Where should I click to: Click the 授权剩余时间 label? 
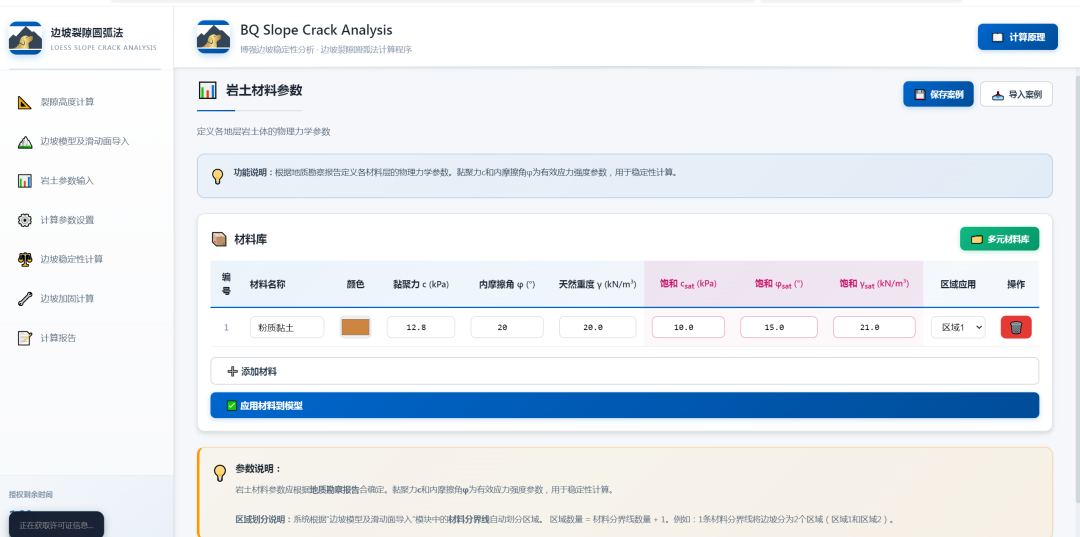pos(30,494)
